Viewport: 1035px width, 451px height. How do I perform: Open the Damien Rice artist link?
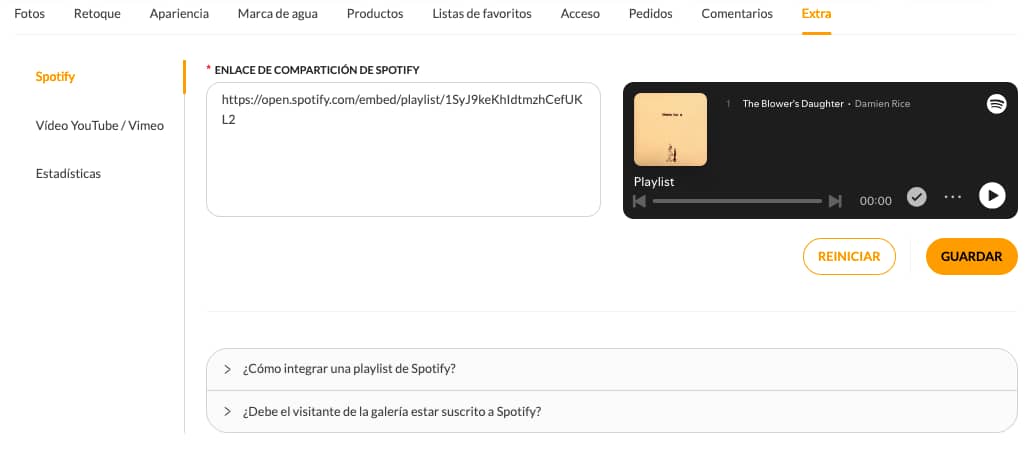pyautogui.click(x=883, y=104)
